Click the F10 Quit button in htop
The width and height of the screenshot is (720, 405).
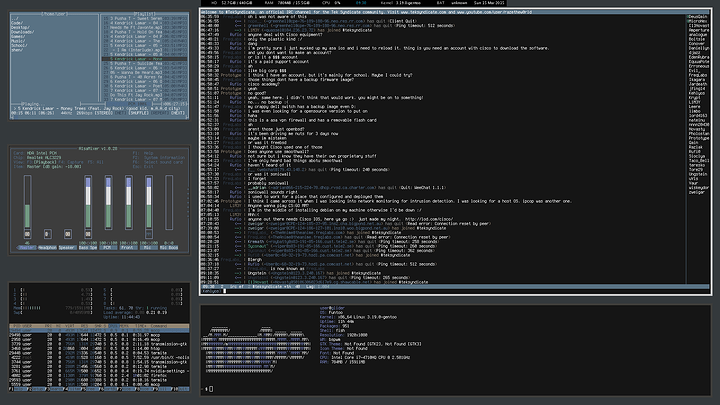(x=183, y=389)
